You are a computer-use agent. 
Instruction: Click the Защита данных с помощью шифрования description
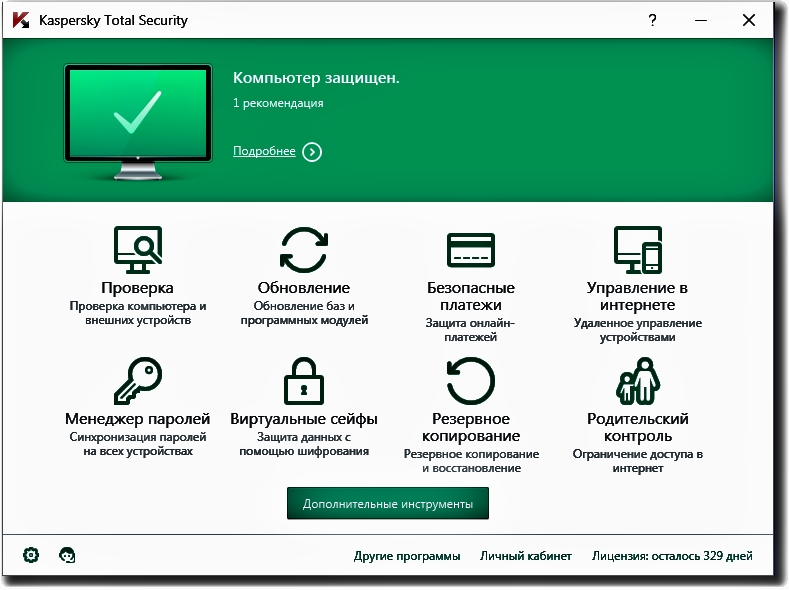pyautogui.click(x=304, y=444)
